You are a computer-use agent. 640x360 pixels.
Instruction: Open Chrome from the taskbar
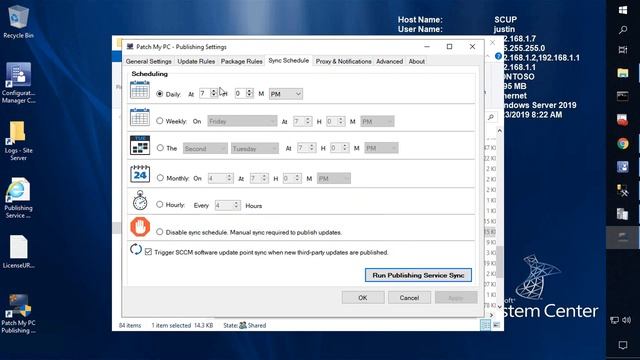click(x=623, y=144)
